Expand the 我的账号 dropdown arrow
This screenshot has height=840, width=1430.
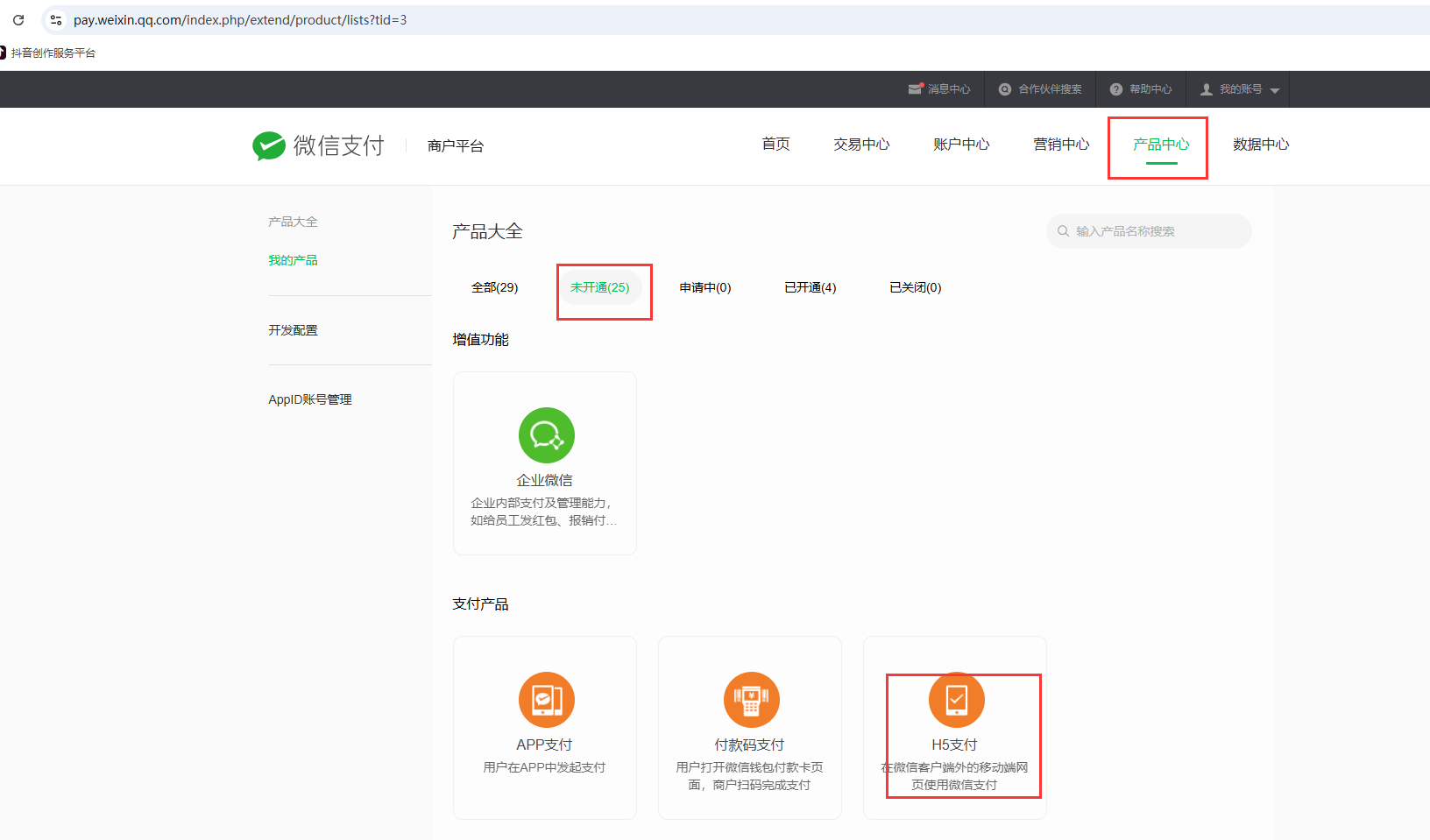coord(1275,90)
